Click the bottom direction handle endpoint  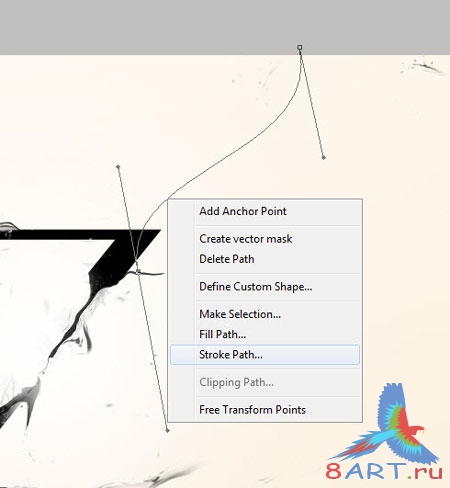click(167, 431)
